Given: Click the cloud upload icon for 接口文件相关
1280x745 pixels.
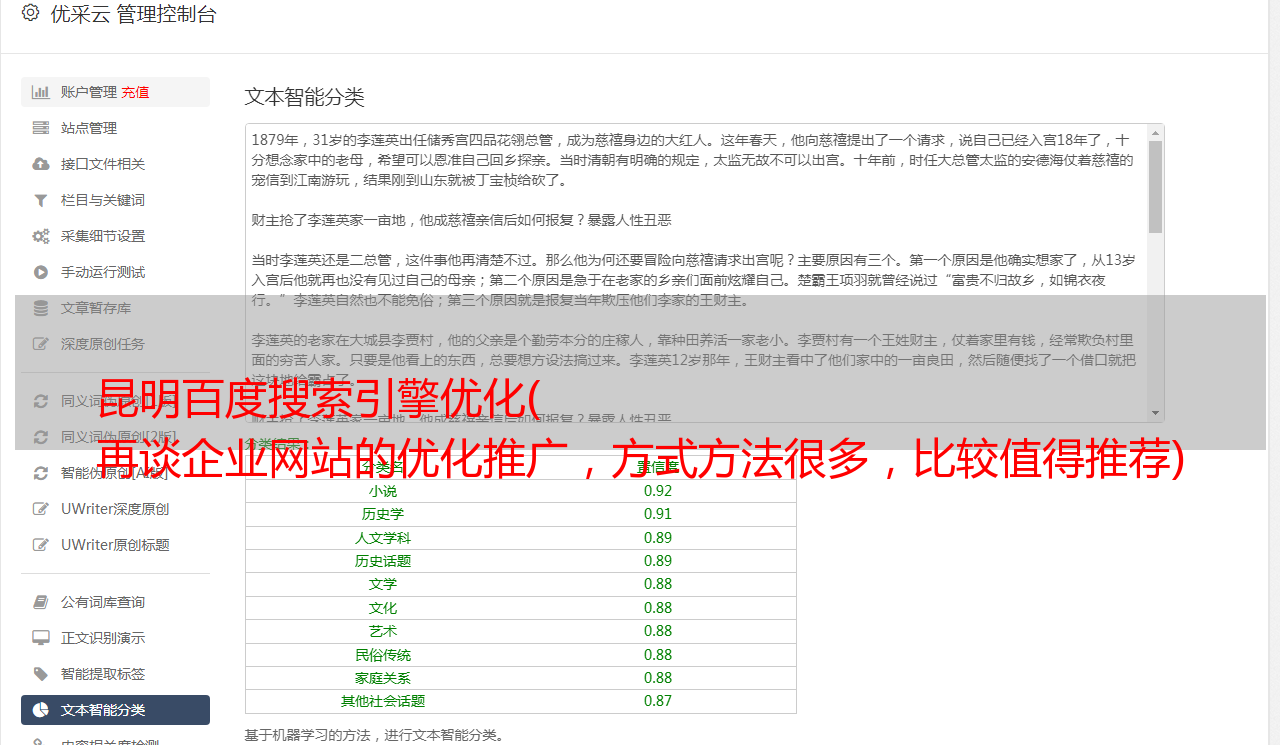Looking at the screenshot, I should [x=41, y=164].
